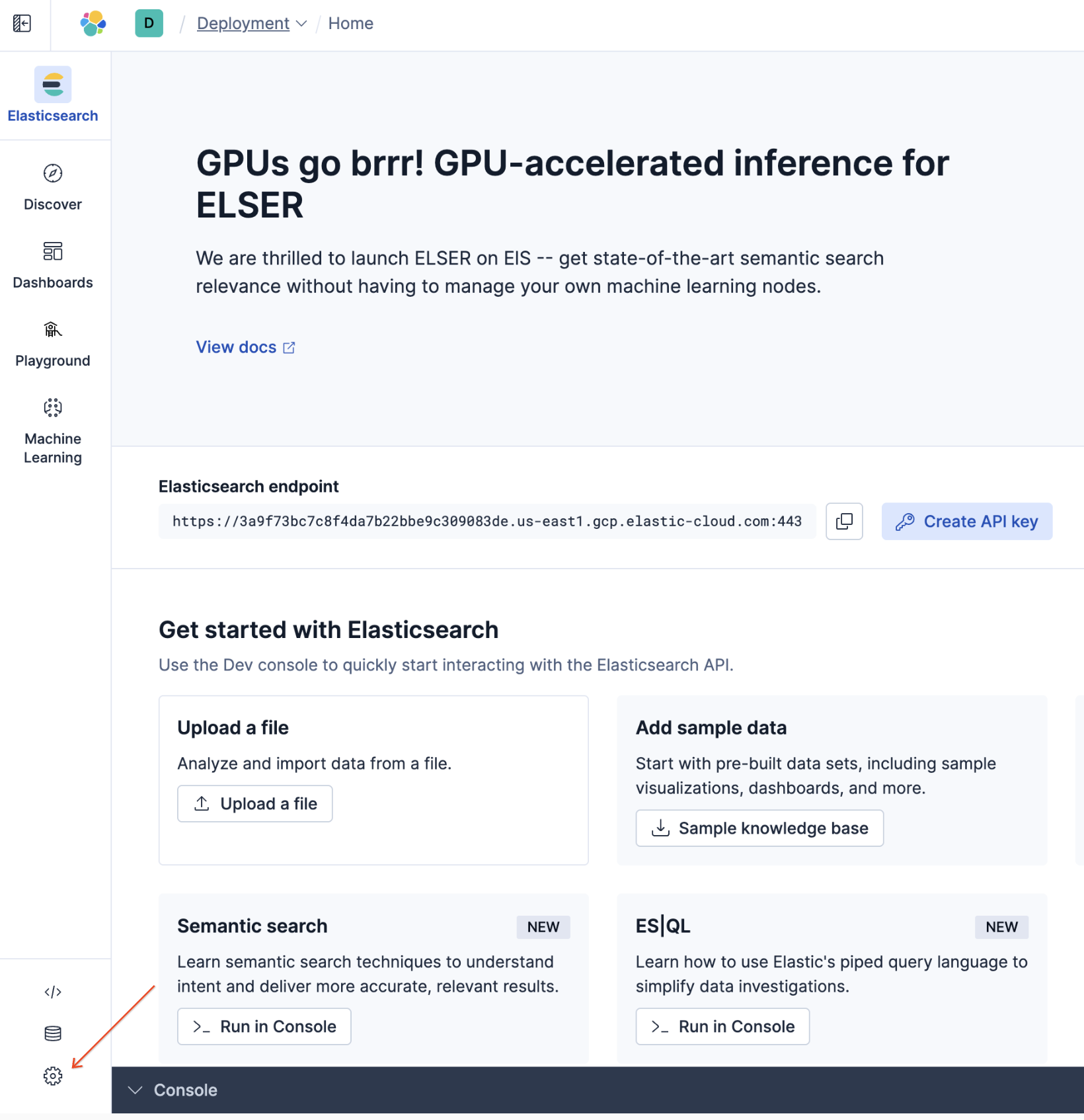Viewport: 1084px width, 1120px height.
Task: Click the Deployment breadcrumb link
Action: (x=243, y=23)
